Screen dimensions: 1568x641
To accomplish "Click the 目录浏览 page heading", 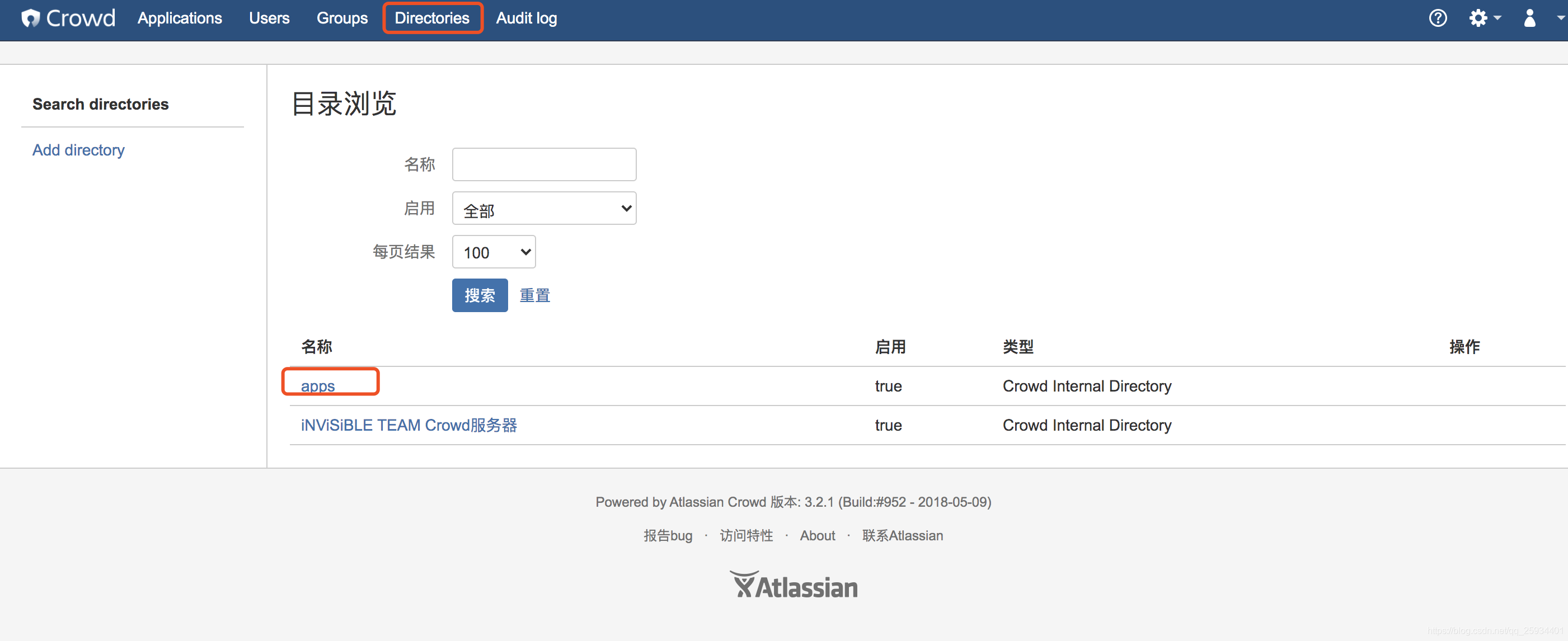I will (x=345, y=103).
